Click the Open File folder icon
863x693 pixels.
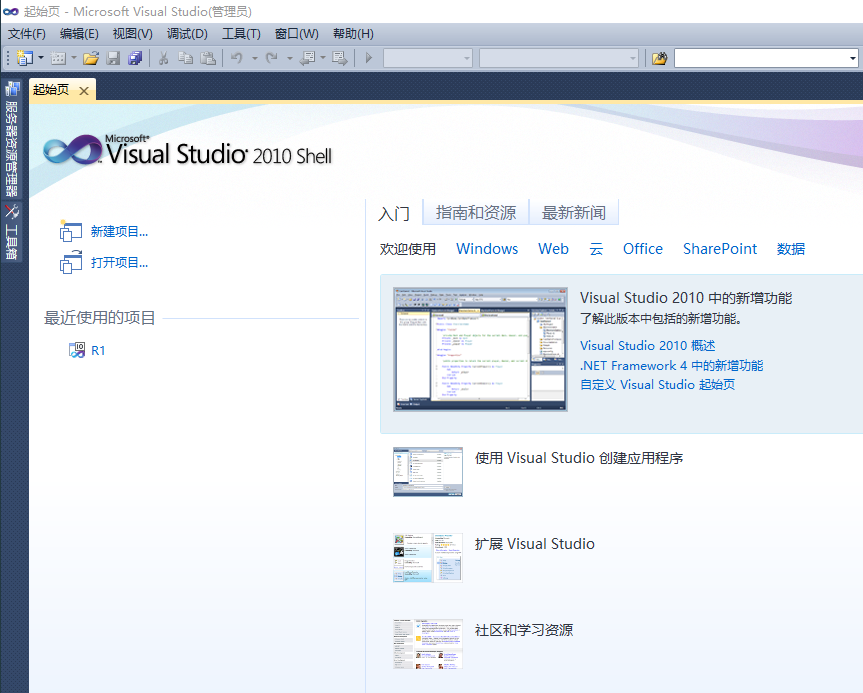[91, 58]
